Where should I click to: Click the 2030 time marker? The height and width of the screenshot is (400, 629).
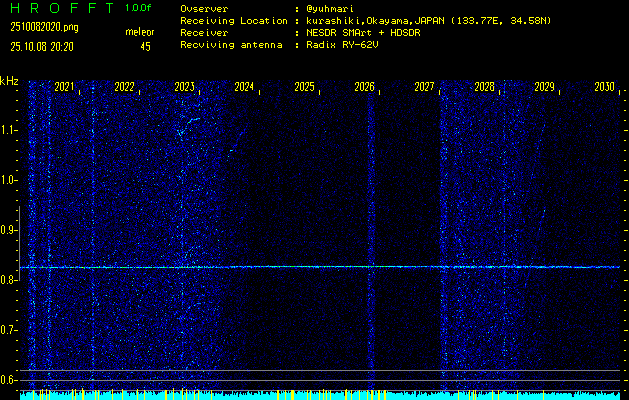(x=605, y=87)
